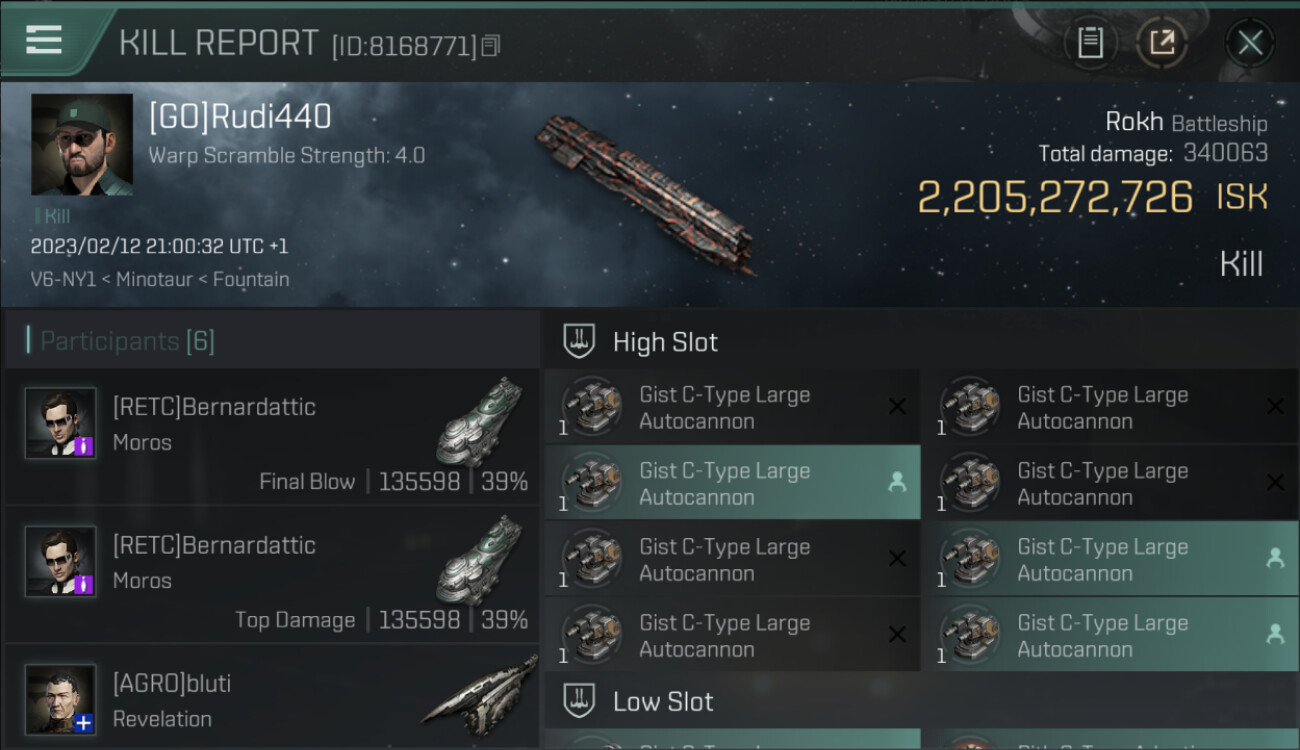The width and height of the screenshot is (1300, 750).
Task: Click Rudi440's pilot portrait
Action: [x=82, y=144]
